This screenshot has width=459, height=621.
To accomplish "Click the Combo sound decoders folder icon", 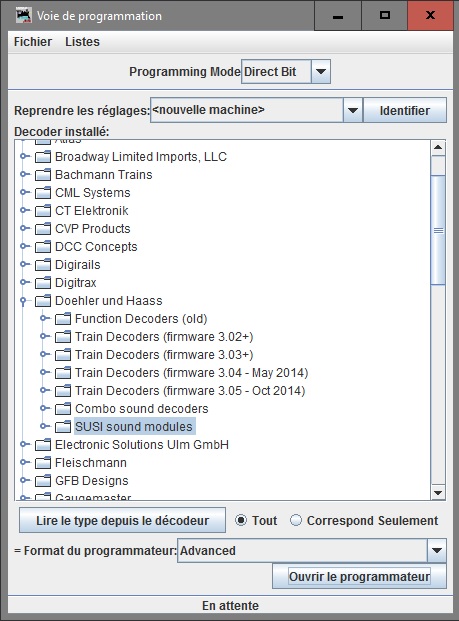I will 63,409.
